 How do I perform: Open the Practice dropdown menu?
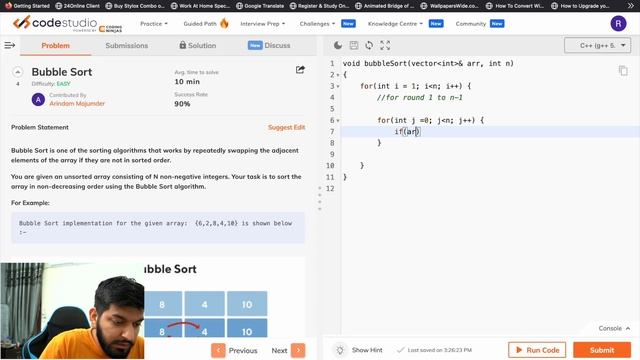pos(154,24)
